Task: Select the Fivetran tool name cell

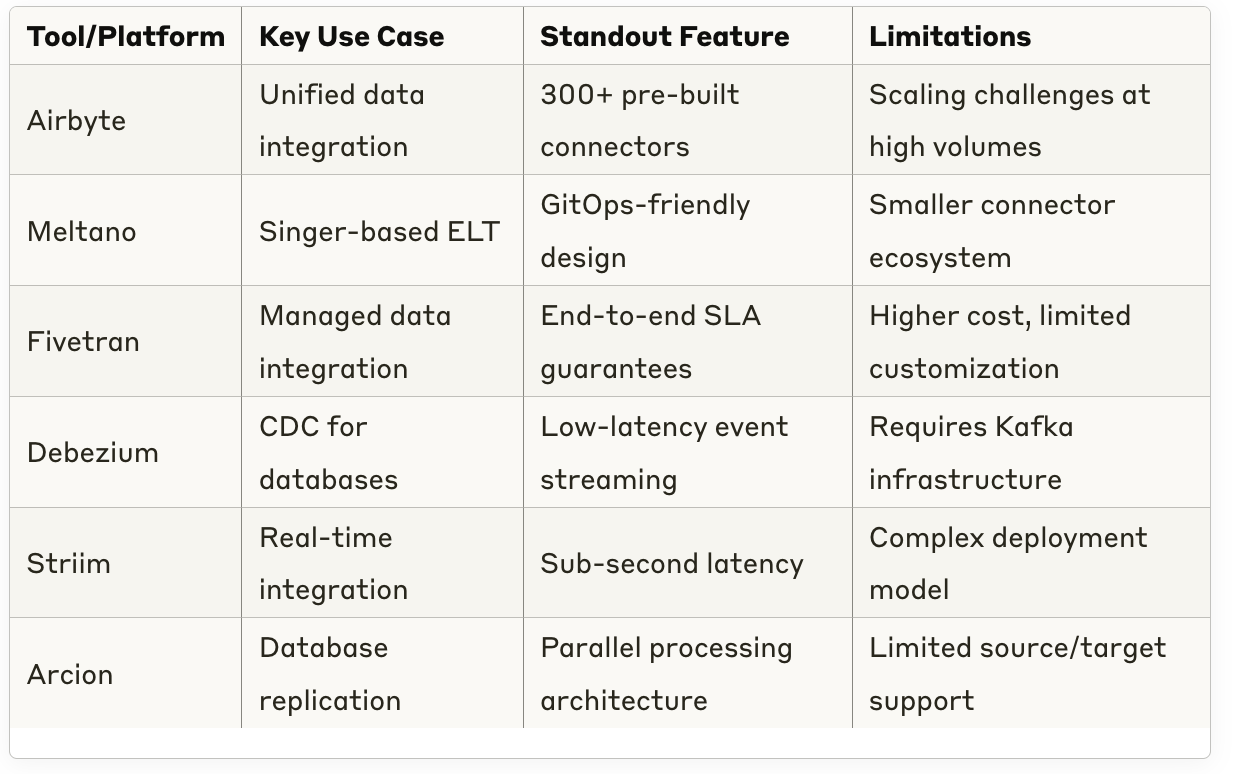Action: [126, 342]
